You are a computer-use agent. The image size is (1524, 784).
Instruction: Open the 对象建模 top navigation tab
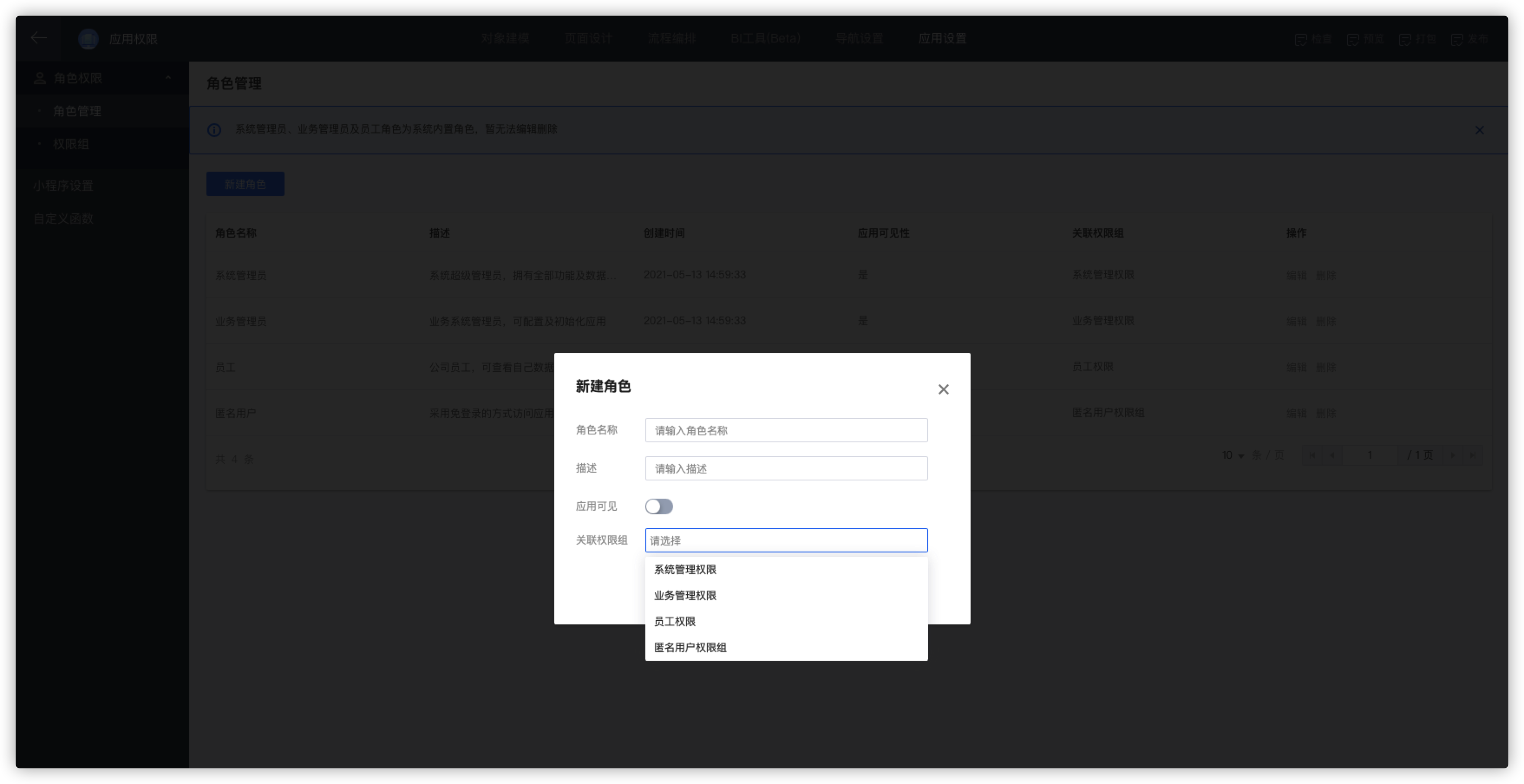(x=505, y=39)
